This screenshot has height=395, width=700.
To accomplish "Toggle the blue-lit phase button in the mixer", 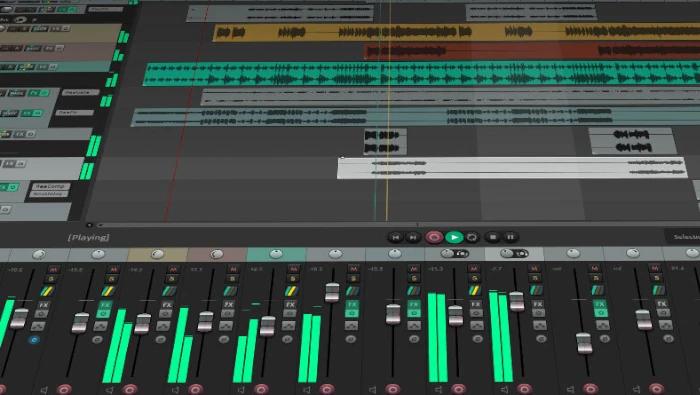I will (x=34, y=340).
